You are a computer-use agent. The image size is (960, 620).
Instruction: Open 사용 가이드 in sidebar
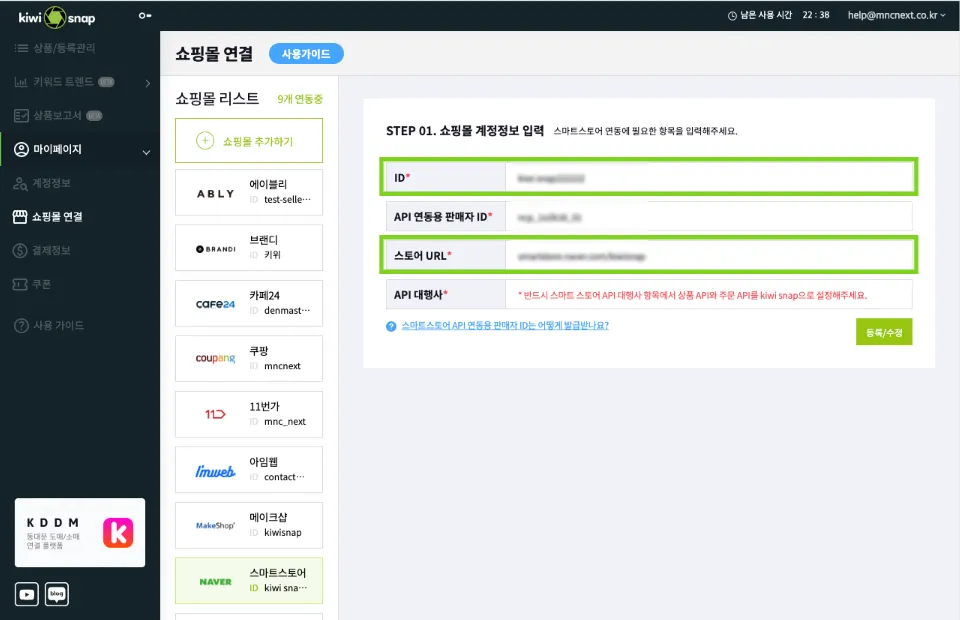click(x=58, y=325)
